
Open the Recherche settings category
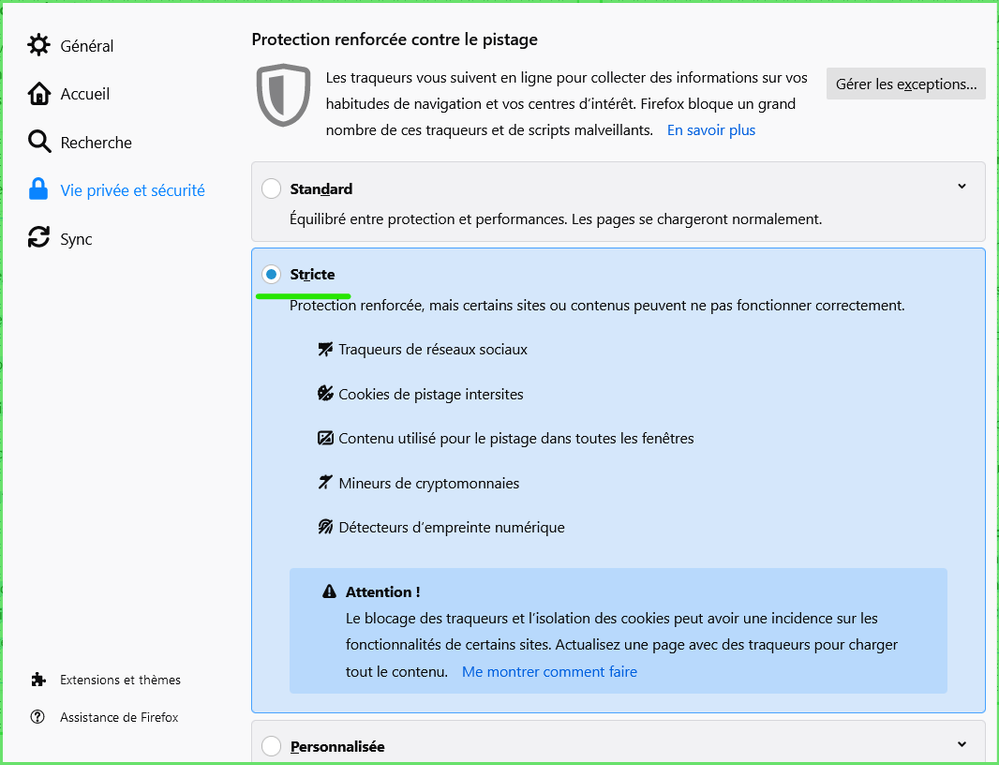point(96,142)
